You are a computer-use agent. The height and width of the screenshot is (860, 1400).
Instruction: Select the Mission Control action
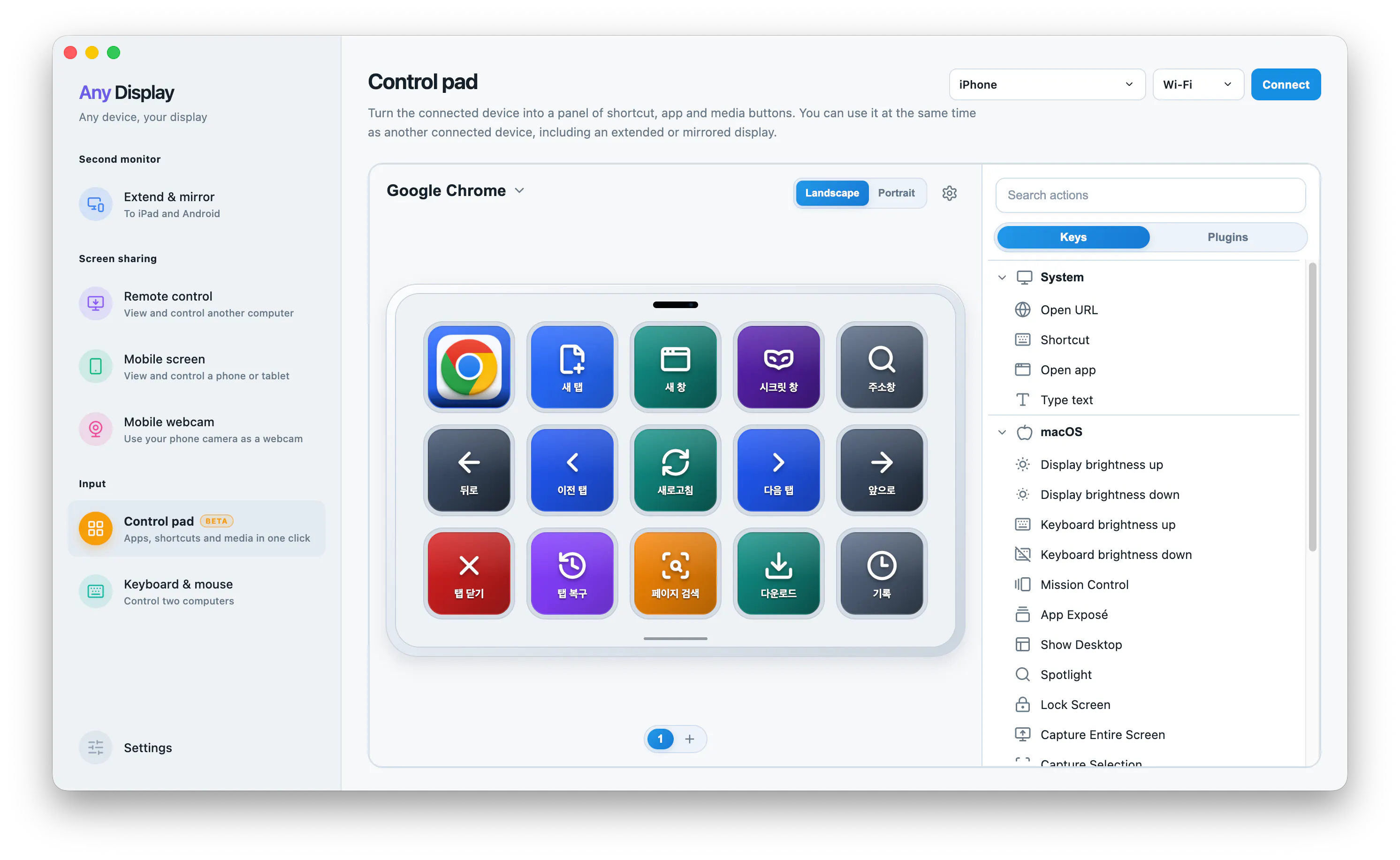tap(1144, 584)
